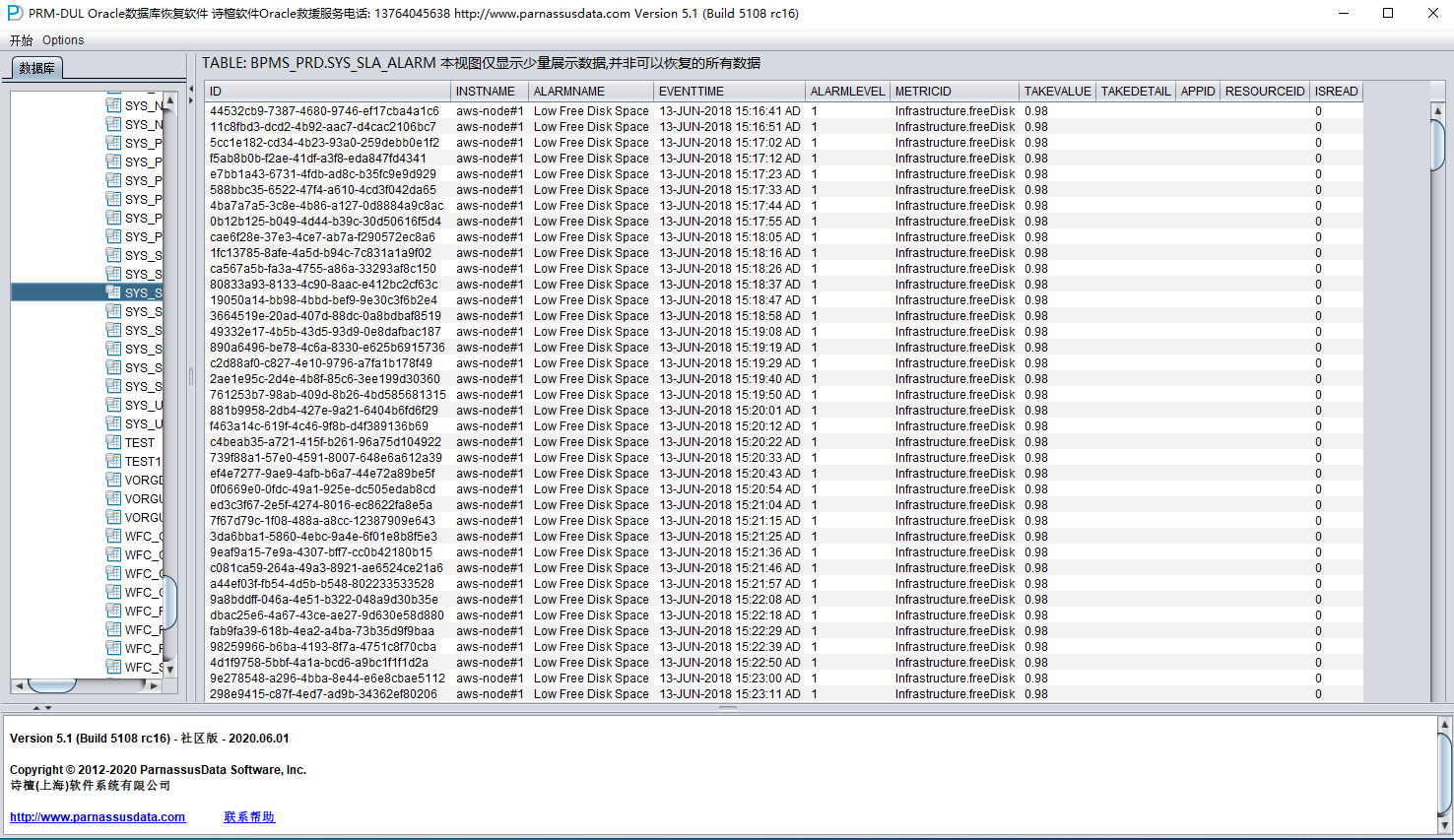Click the info panel scrollbar down arrow
Viewport: 1454px width, 840px height.
point(1445,823)
